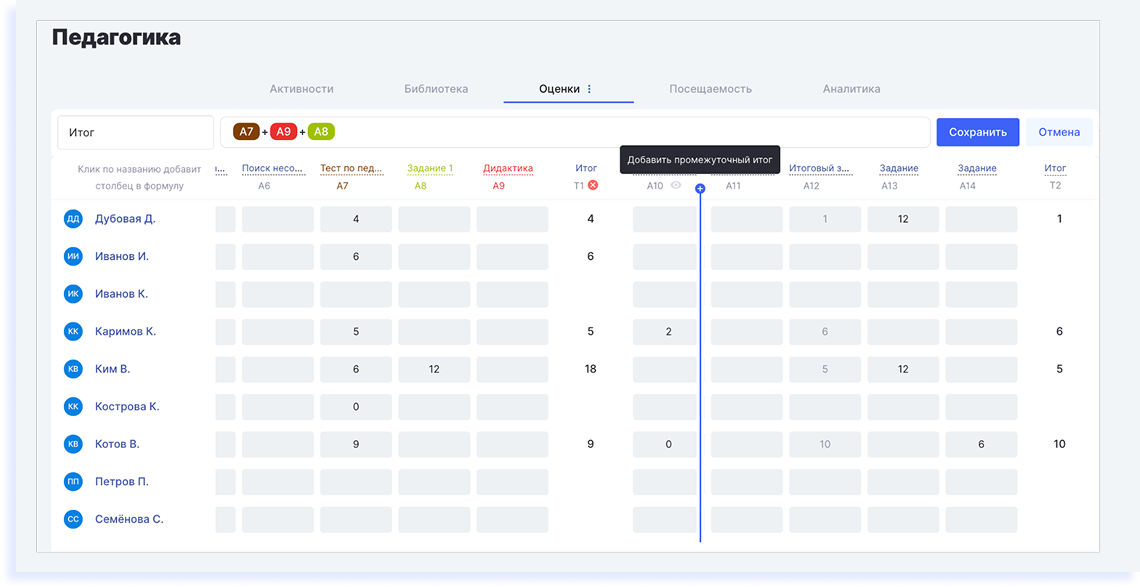Click the Задание 1 column header
The width and height of the screenshot is (1140, 588).
click(430, 169)
